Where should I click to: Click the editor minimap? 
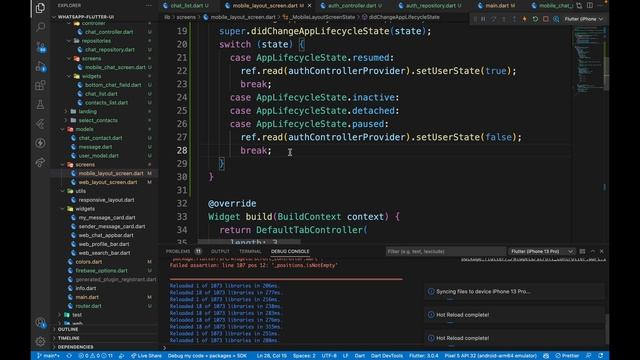click(590, 61)
